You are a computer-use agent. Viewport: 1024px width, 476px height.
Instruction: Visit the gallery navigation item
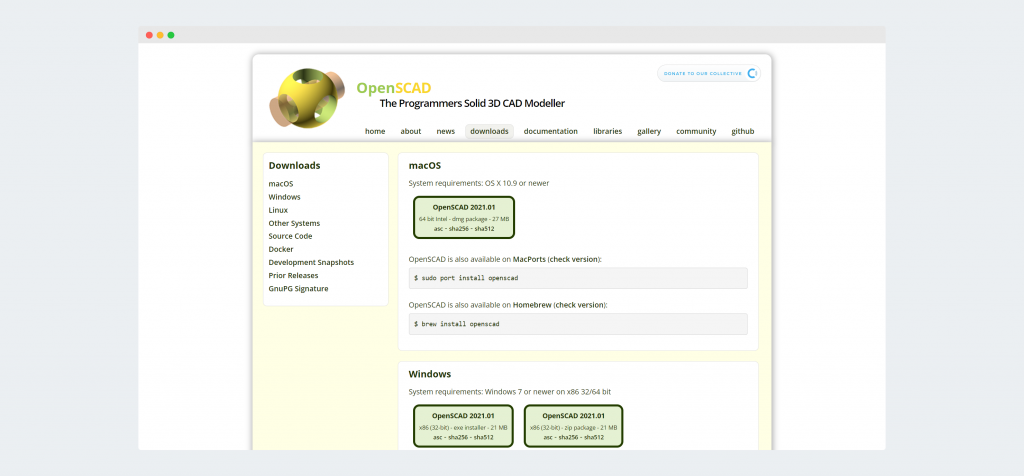point(649,131)
